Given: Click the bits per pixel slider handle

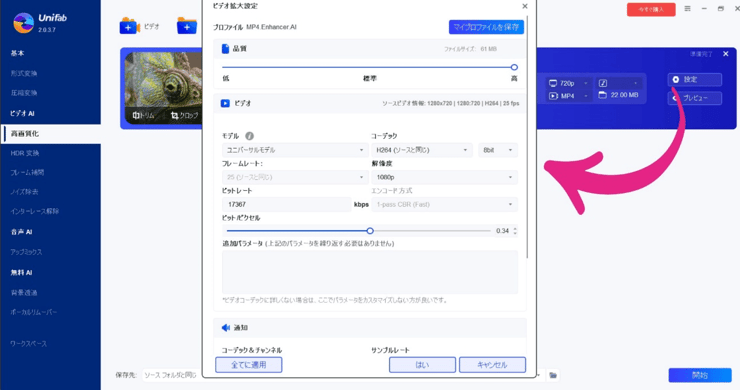Looking at the screenshot, I should pyautogui.click(x=370, y=231).
